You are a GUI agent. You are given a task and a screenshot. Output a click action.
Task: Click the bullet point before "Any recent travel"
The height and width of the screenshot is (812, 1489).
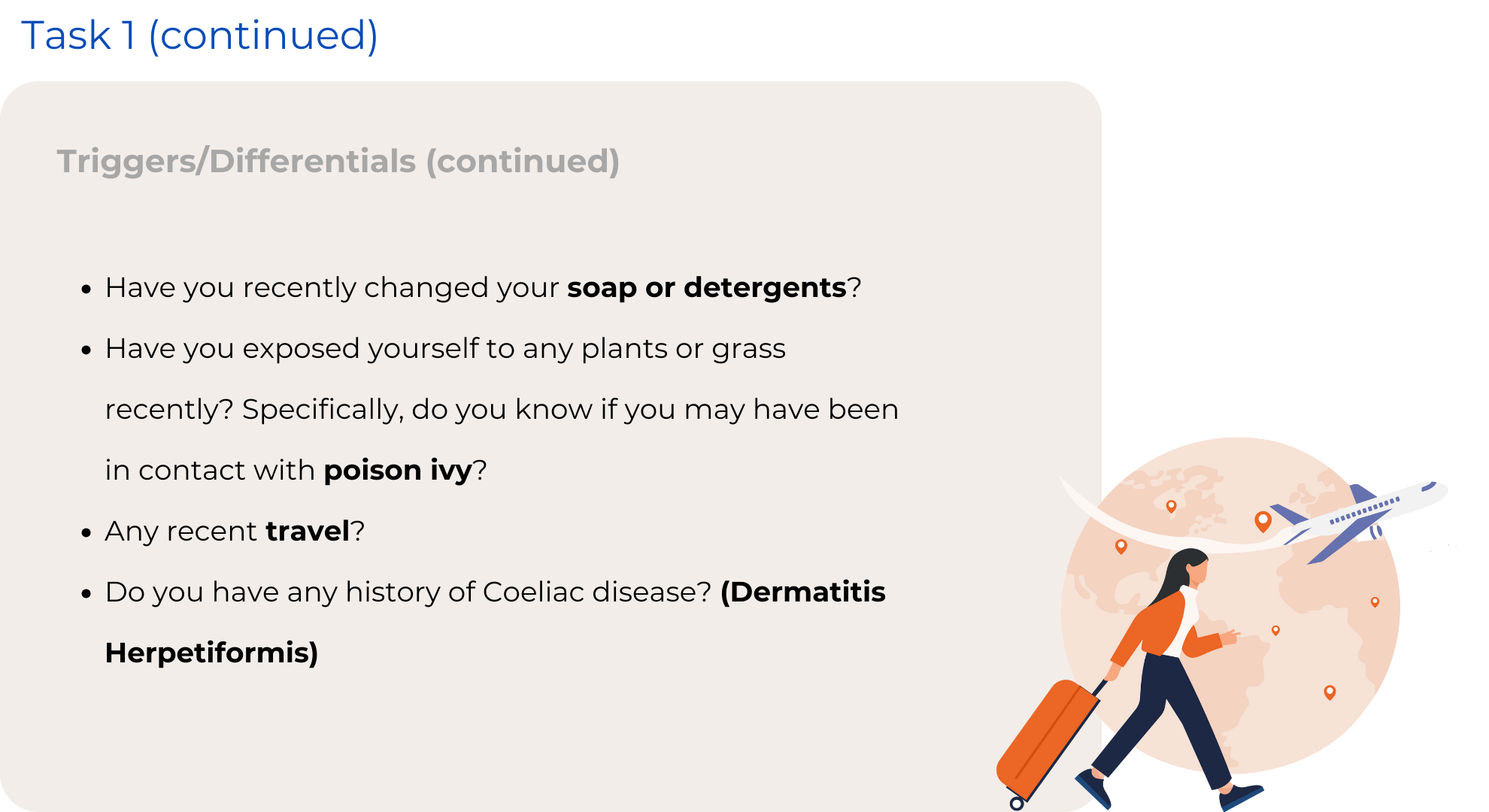pyautogui.click(x=86, y=533)
